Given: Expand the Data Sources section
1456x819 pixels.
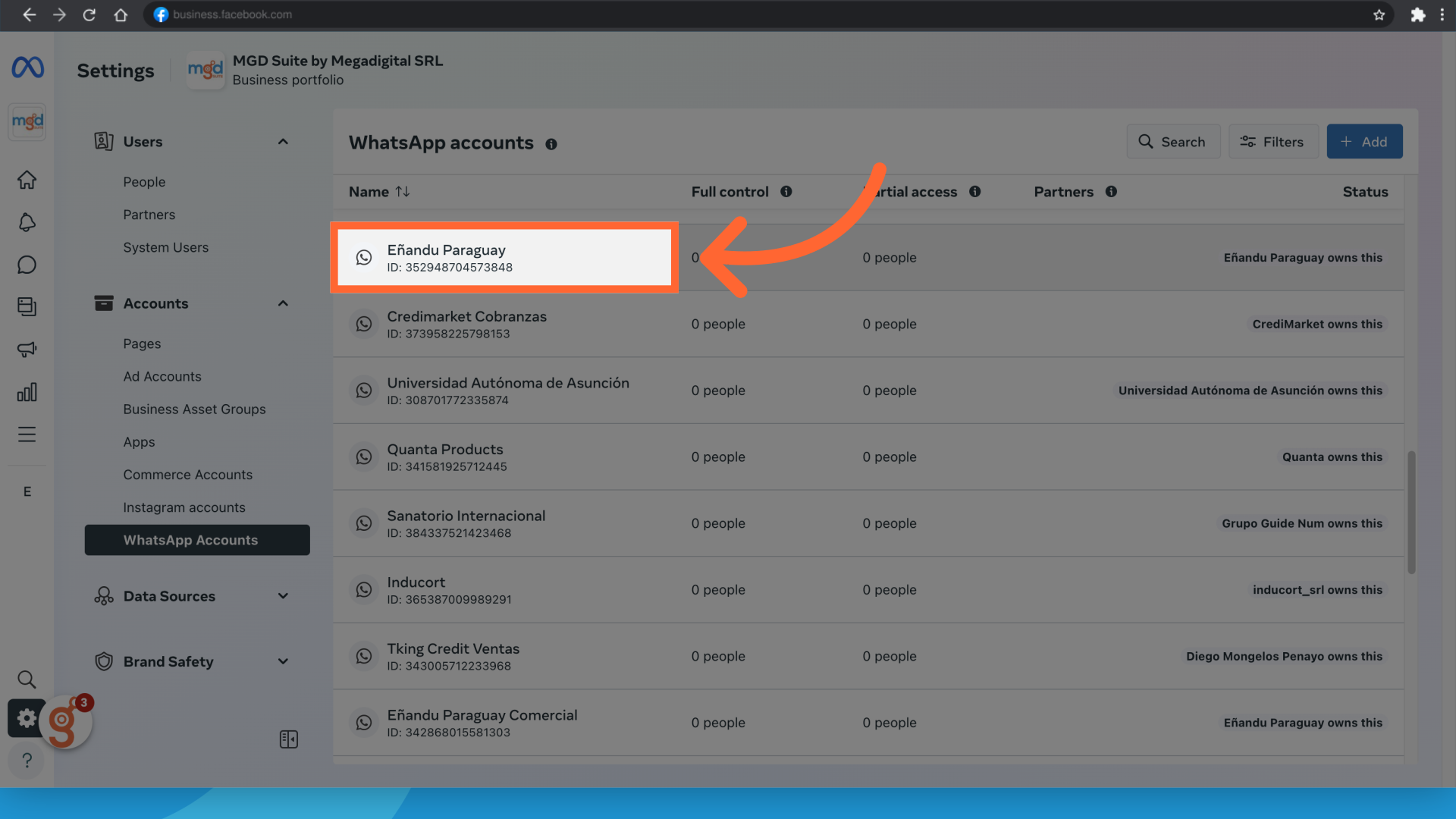Looking at the screenshot, I should pyautogui.click(x=283, y=596).
